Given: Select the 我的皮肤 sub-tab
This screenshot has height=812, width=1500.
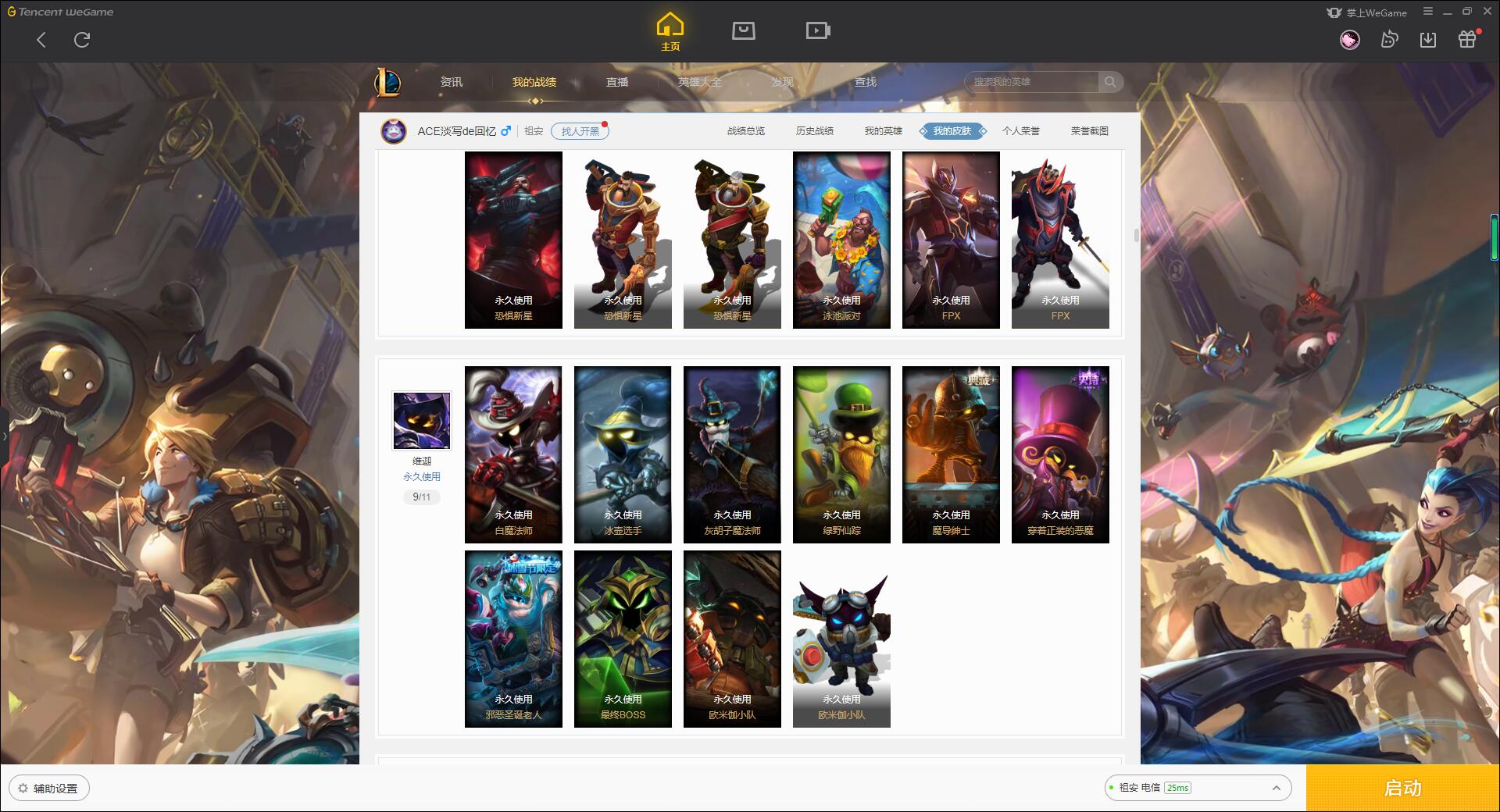Looking at the screenshot, I should 952,131.
